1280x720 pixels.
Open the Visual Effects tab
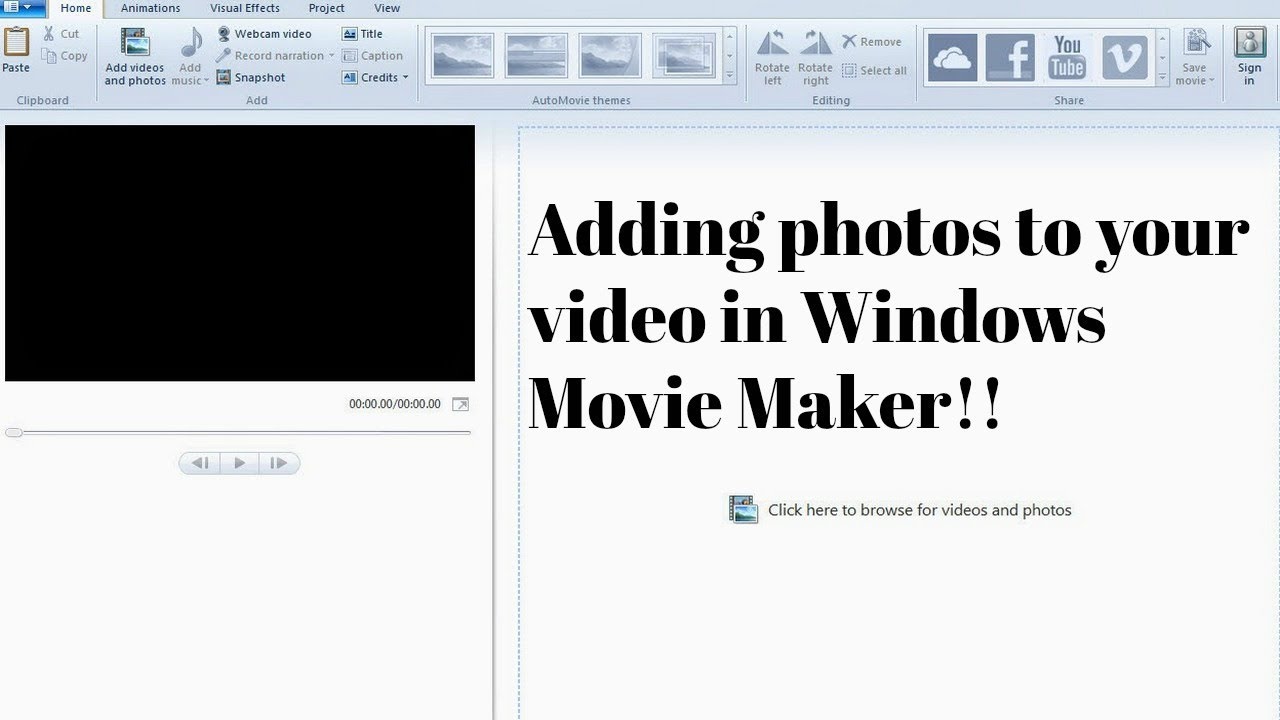click(245, 8)
